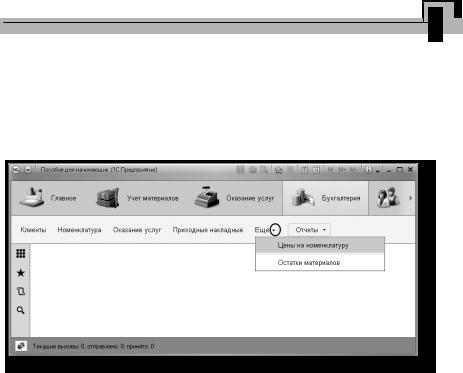The height and width of the screenshot is (373, 463).
Task: Open Favorites star in left sidebar
Action: 21,273
